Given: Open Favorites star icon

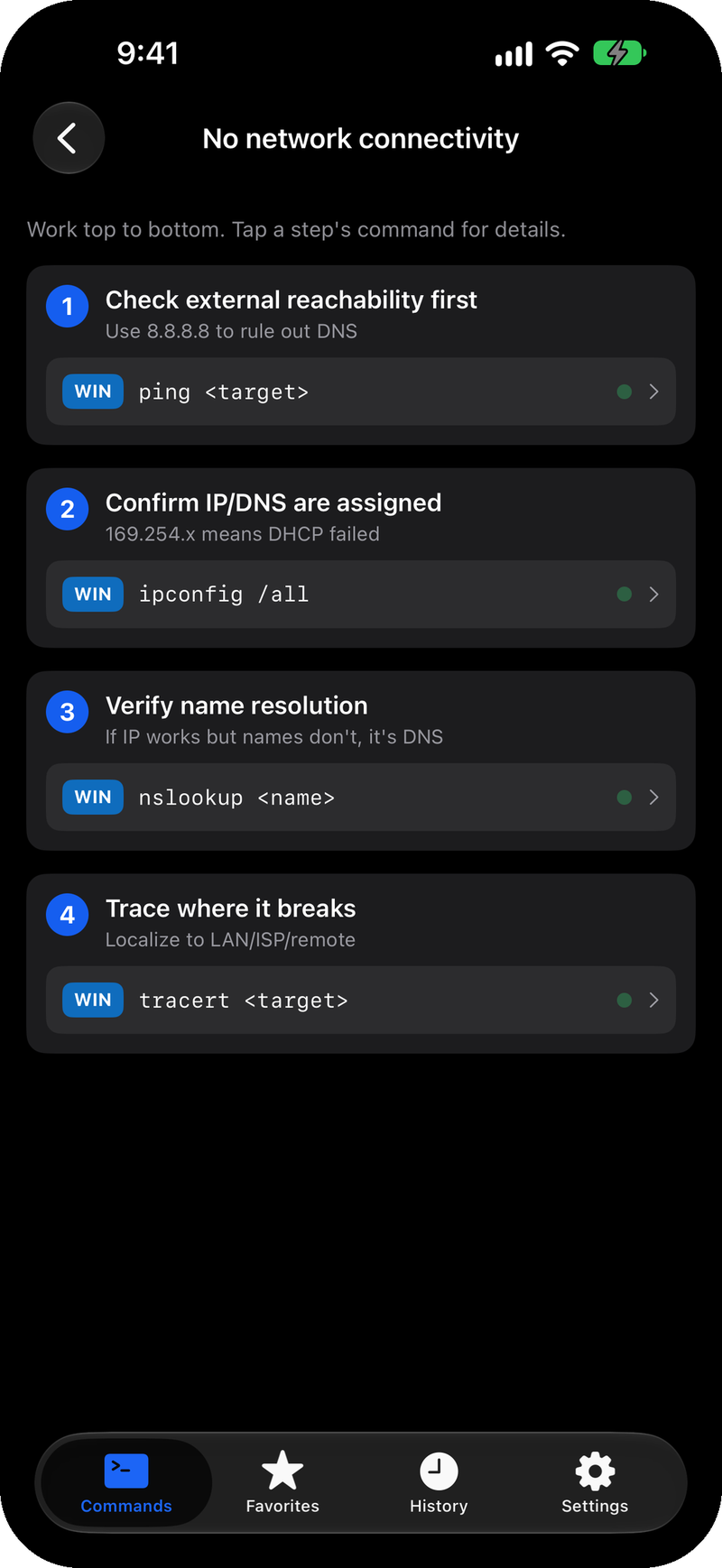Looking at the screenshot, I should (x=282, y=1471).
